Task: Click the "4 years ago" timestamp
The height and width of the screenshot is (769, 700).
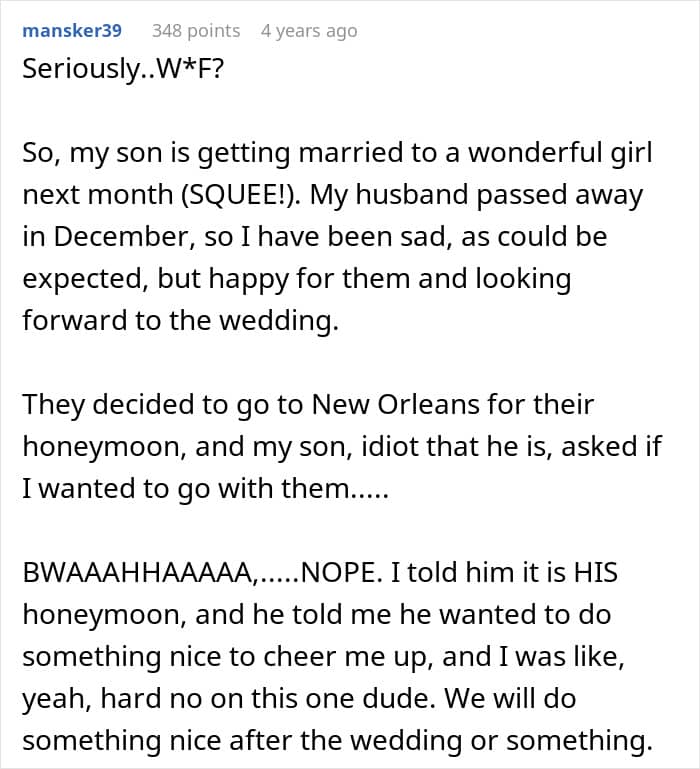Action: pos(308,30)
